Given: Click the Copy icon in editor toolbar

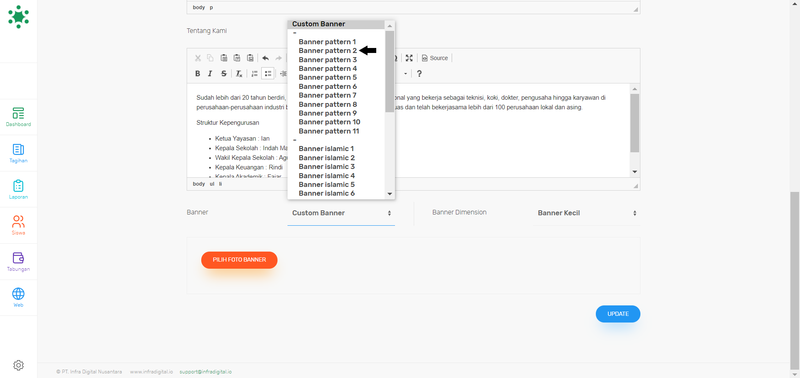Looking at the screenshot, I should pos(210,58).
